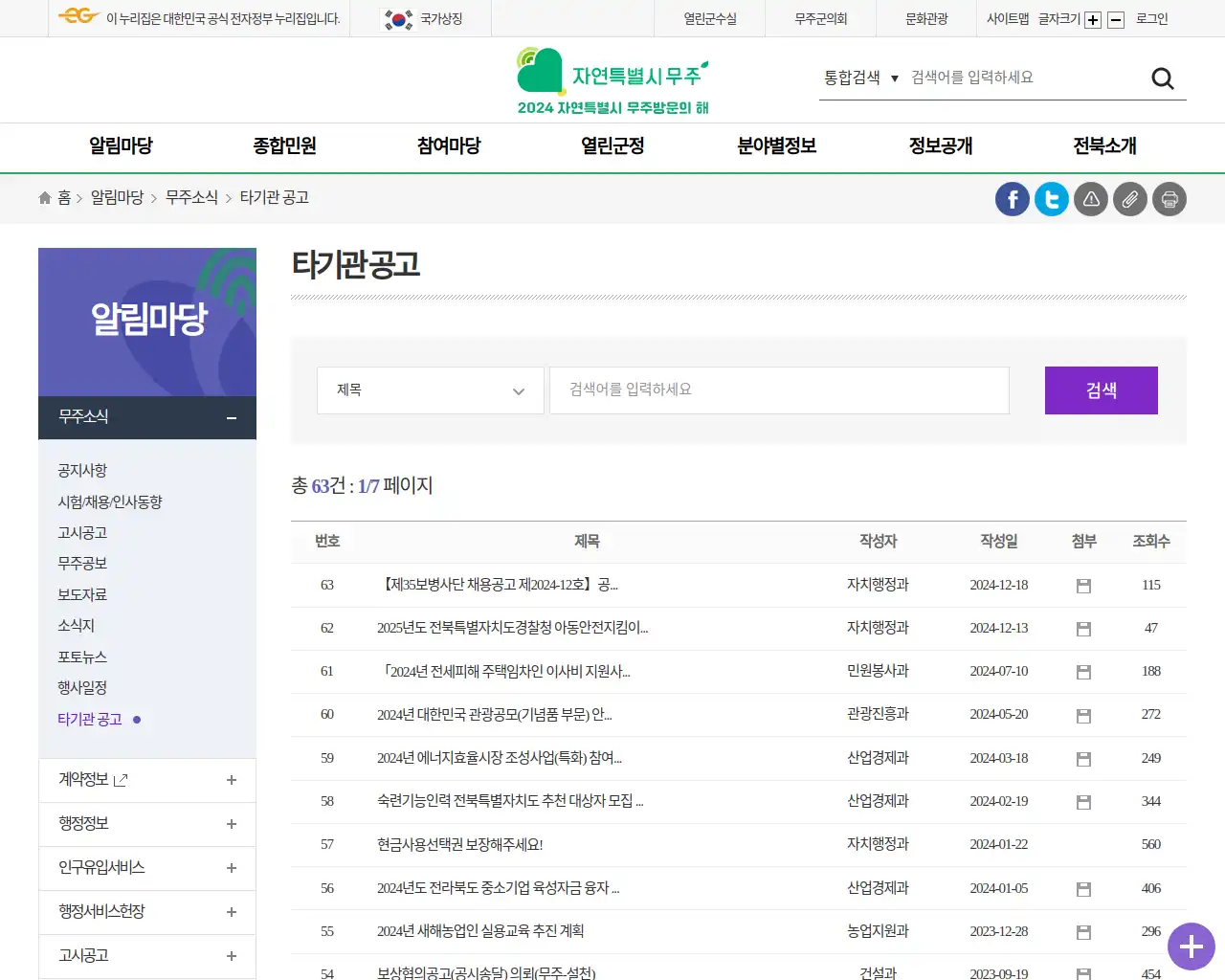The width and height of the screenshot is (1225, 980).
Task: Decrease font size with the minus control
Action: (x=1115, y=18)
